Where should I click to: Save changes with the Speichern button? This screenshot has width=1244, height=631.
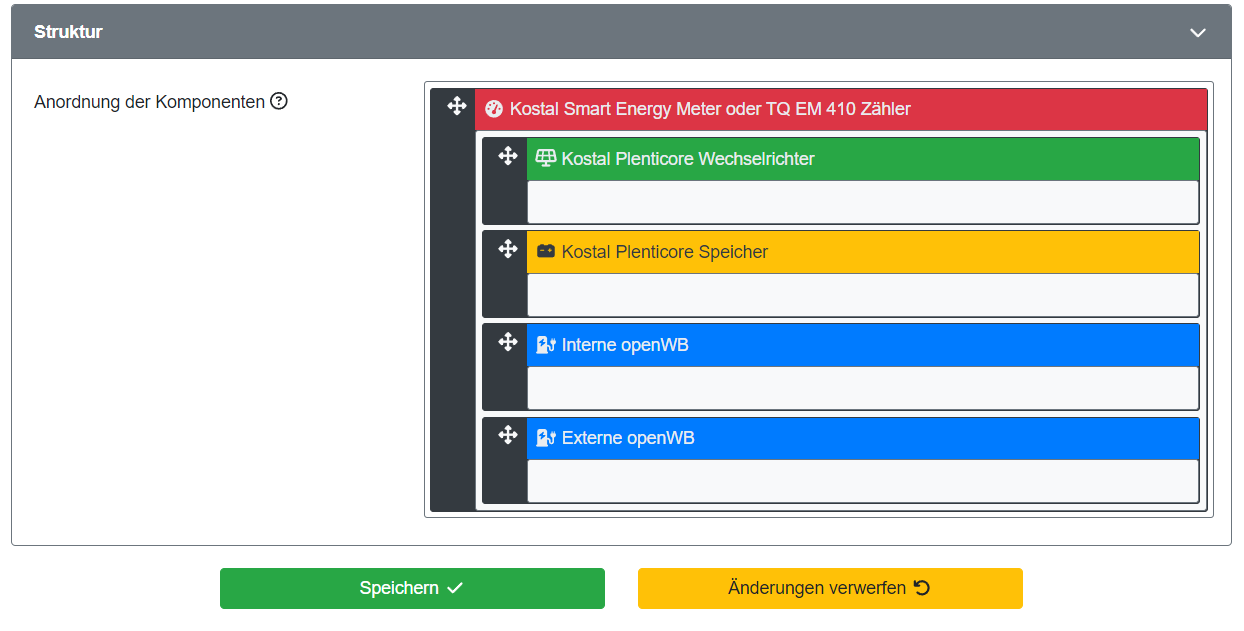pos(412,588)
